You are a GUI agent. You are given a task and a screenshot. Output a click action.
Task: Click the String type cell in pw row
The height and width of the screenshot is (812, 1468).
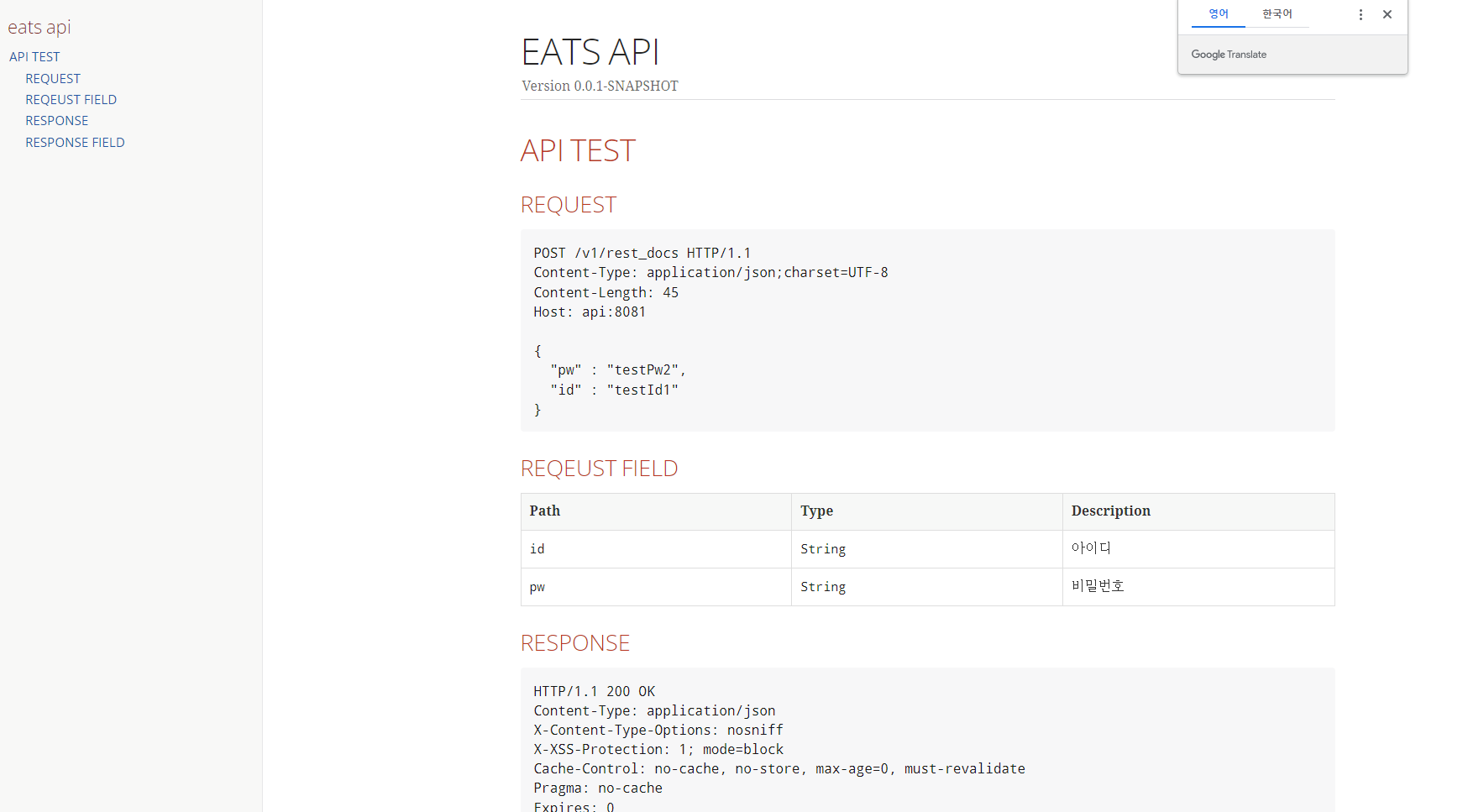tap(927, 587)
